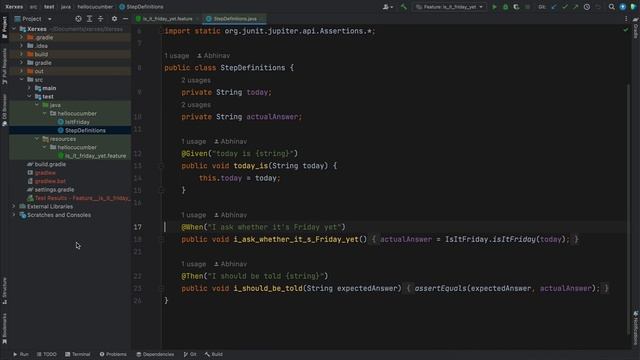Push commits with the Git arrow
The height and width of the screenshot is (360, 640).
tap(576, 7)
